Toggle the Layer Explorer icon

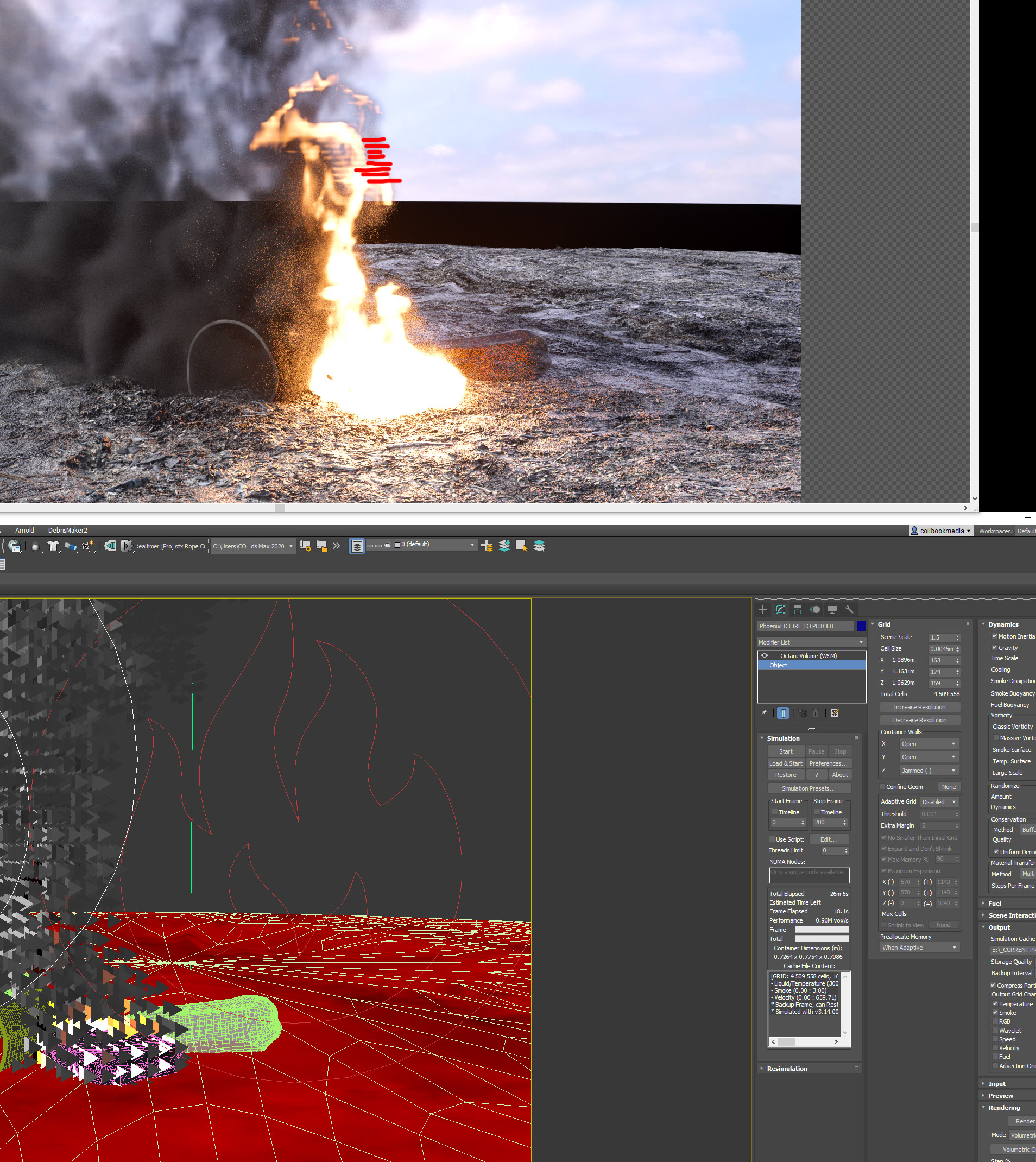pyautogui.click(x=357, y=546)
